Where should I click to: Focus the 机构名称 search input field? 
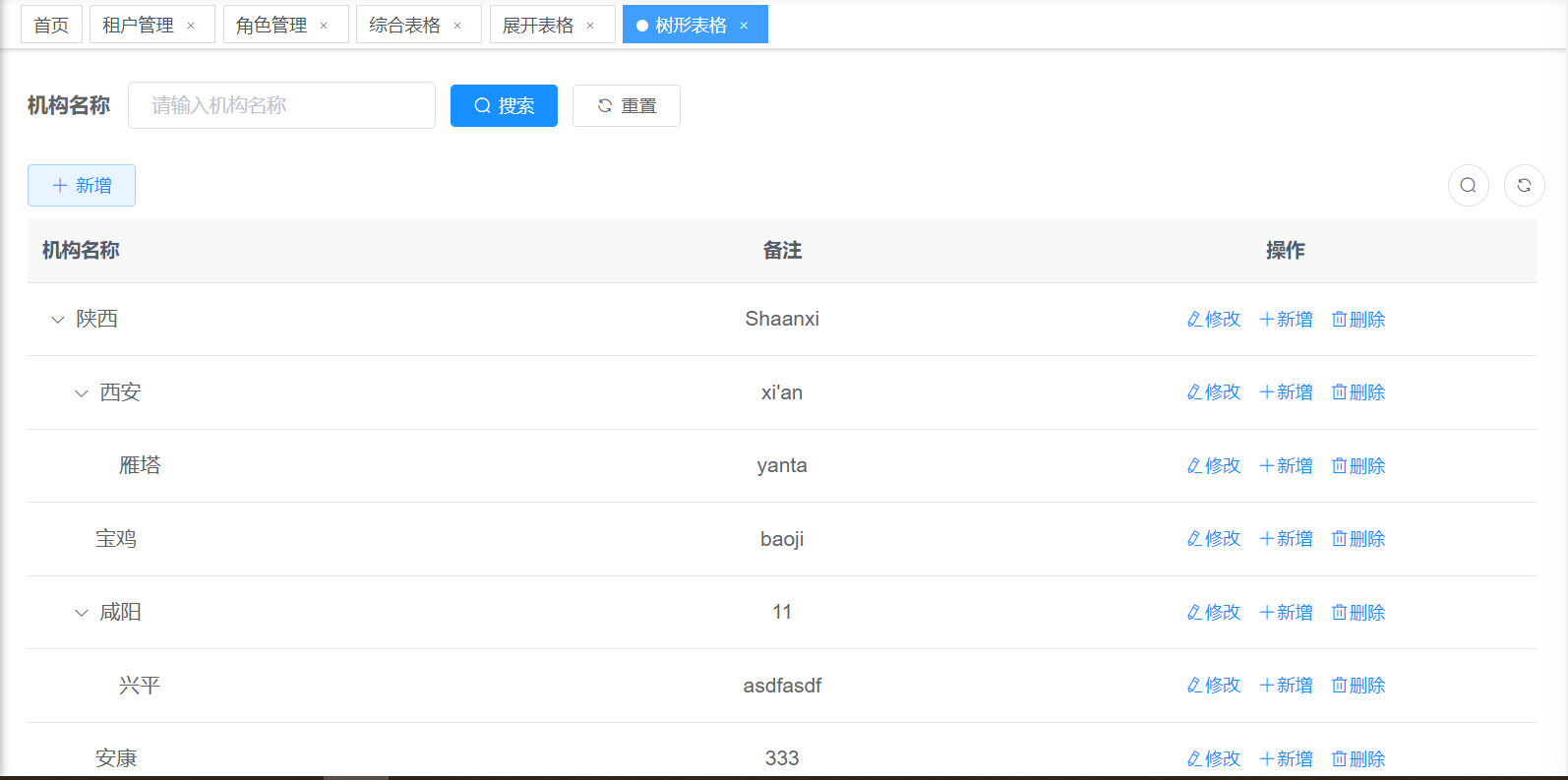pos(281,105)
